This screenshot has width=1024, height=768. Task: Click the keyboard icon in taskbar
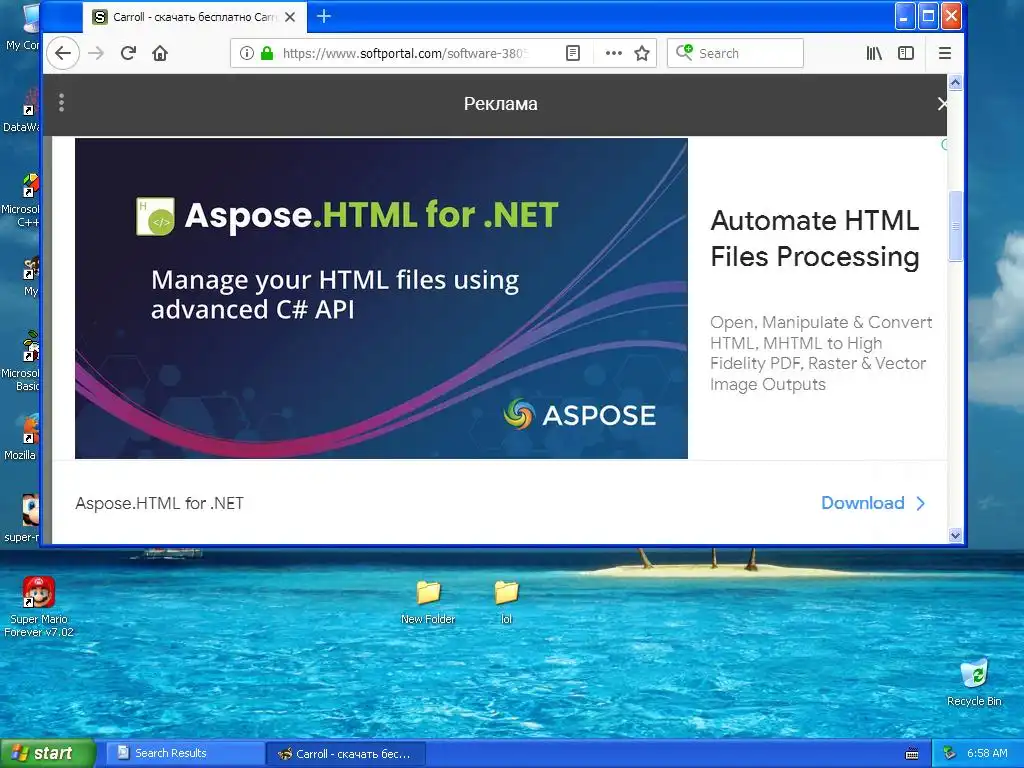tap(912, 754)
